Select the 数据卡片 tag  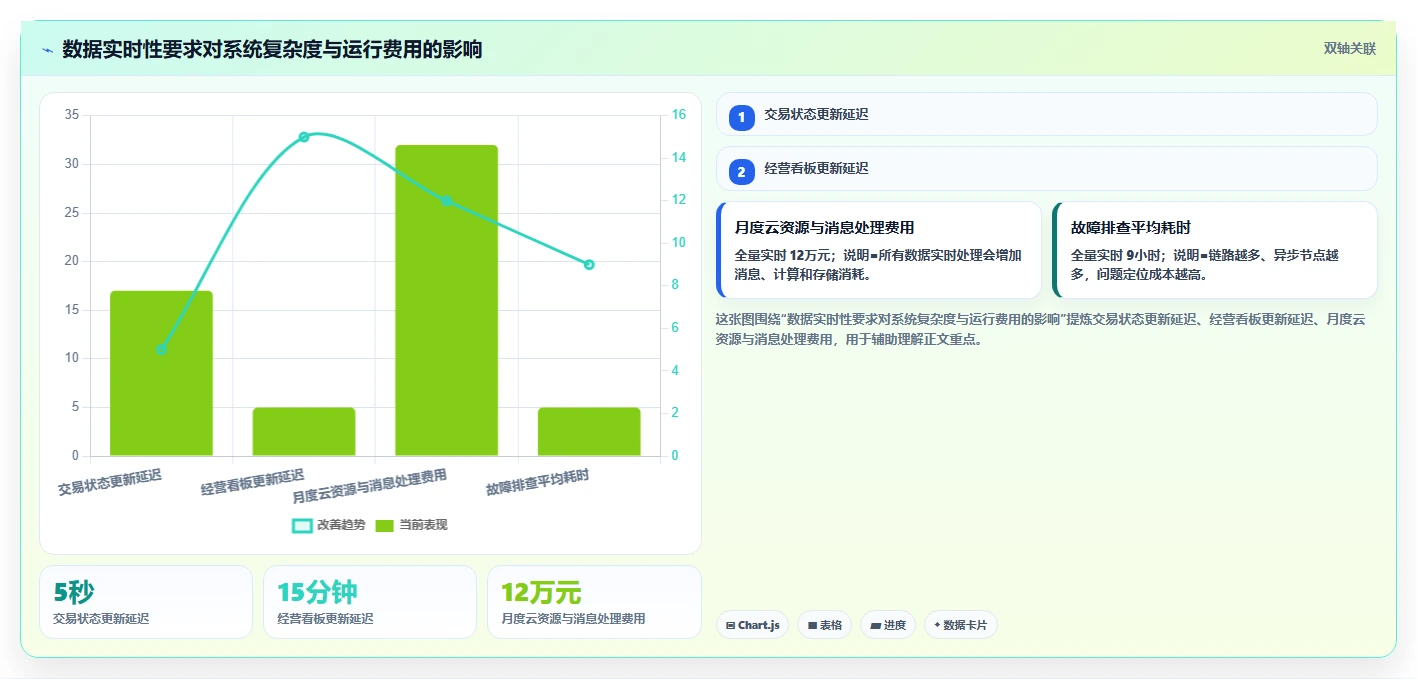click(960, 625)
